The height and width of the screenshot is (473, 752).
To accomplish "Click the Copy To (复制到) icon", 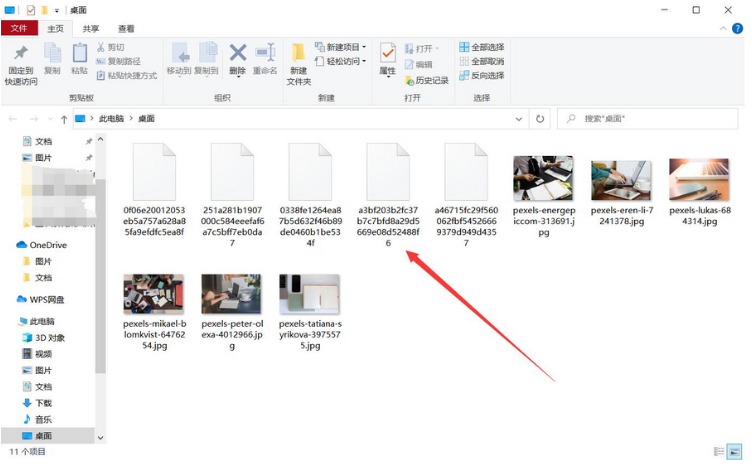I will coord(207,53).
